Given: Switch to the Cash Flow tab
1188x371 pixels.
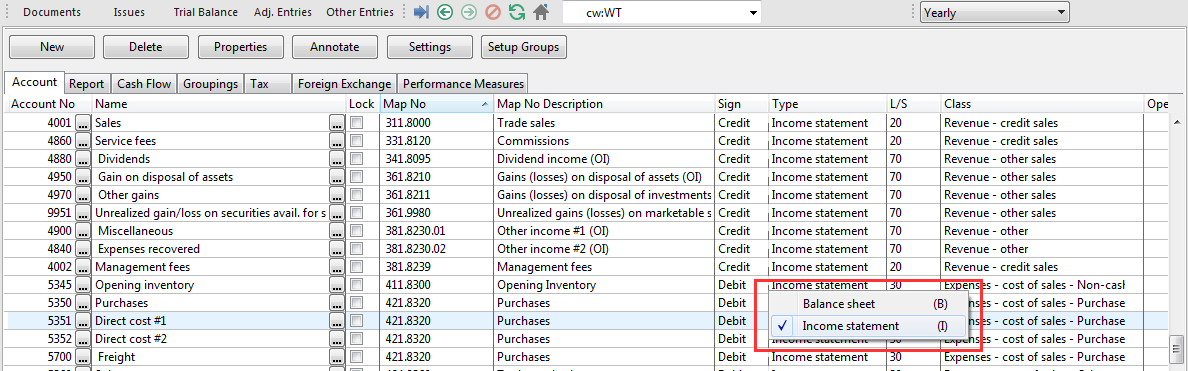Looking at the screenshot, I should (143, 84).
